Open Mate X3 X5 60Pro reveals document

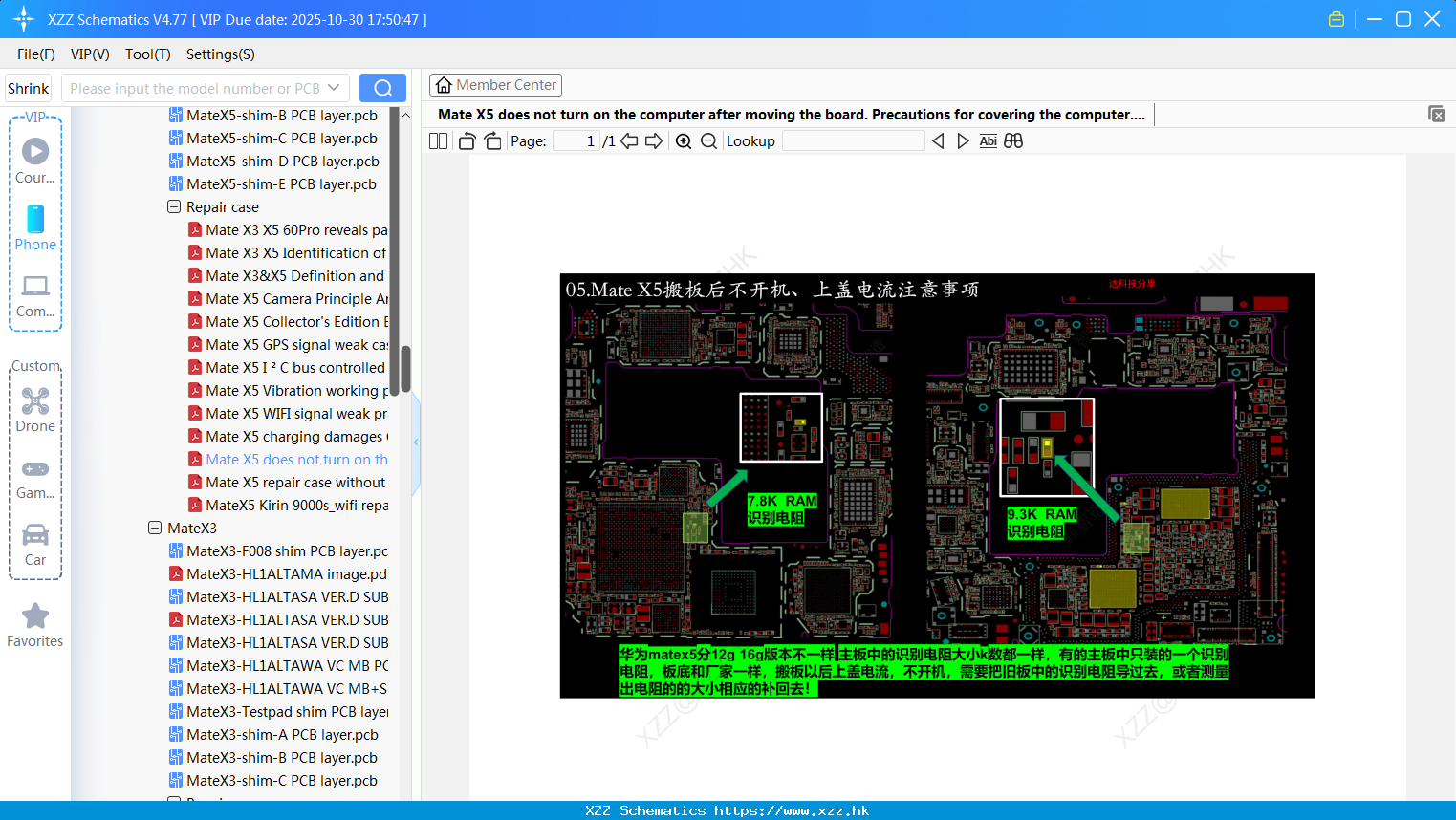tap(288, 229)
